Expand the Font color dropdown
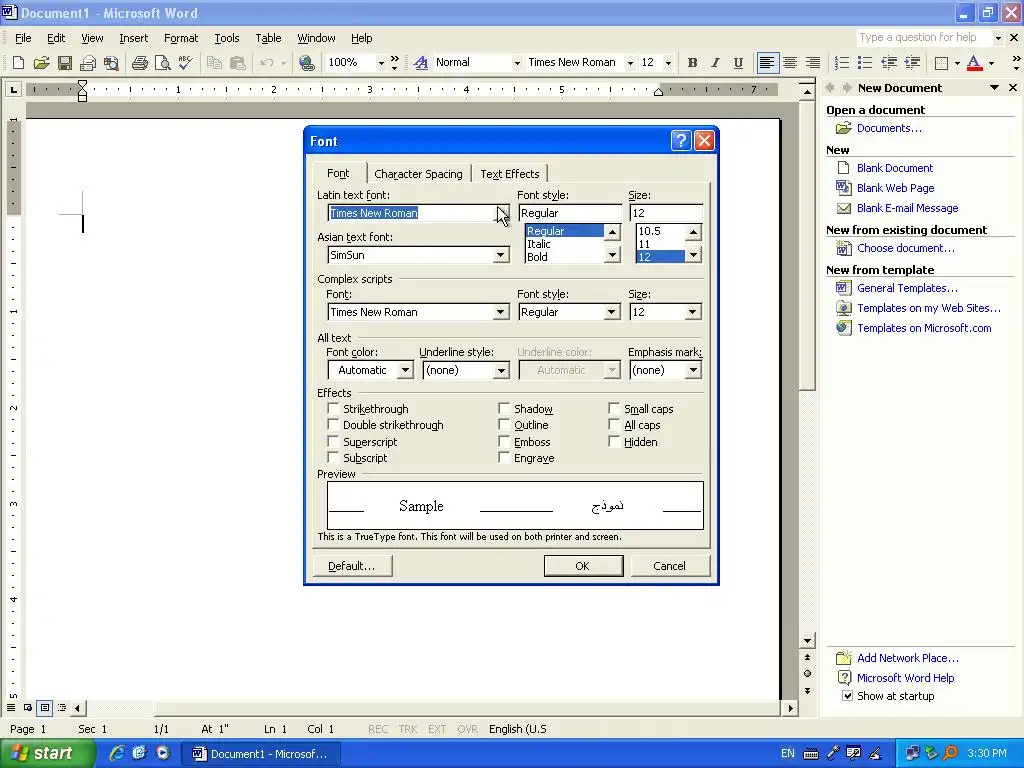The image size is (1024, 768). [406, 370]
